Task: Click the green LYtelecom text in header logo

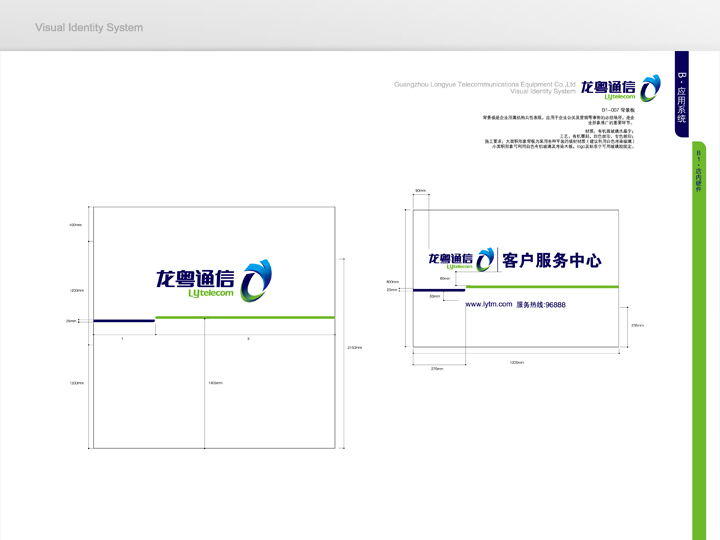Action: tap(620, 97)
